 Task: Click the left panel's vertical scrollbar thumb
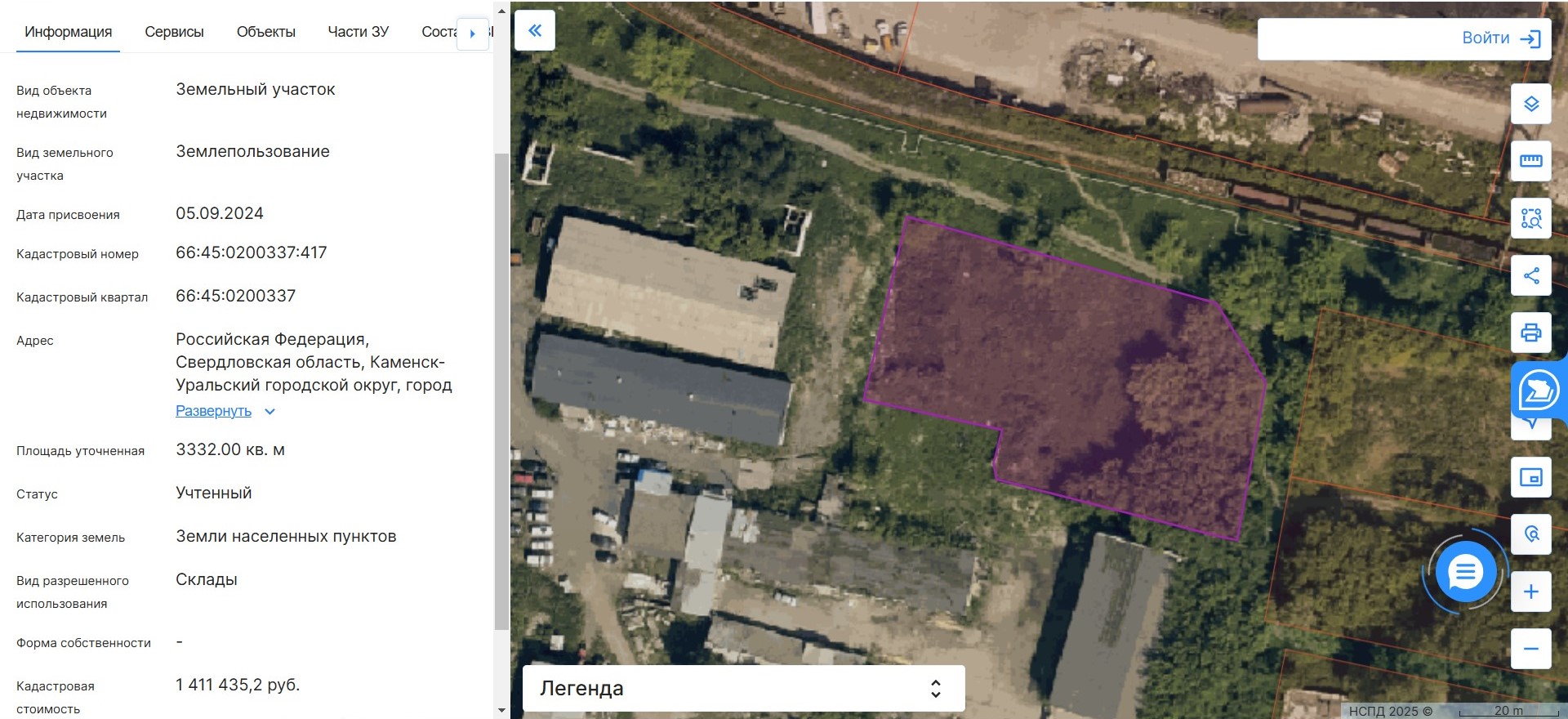(501, 391)
